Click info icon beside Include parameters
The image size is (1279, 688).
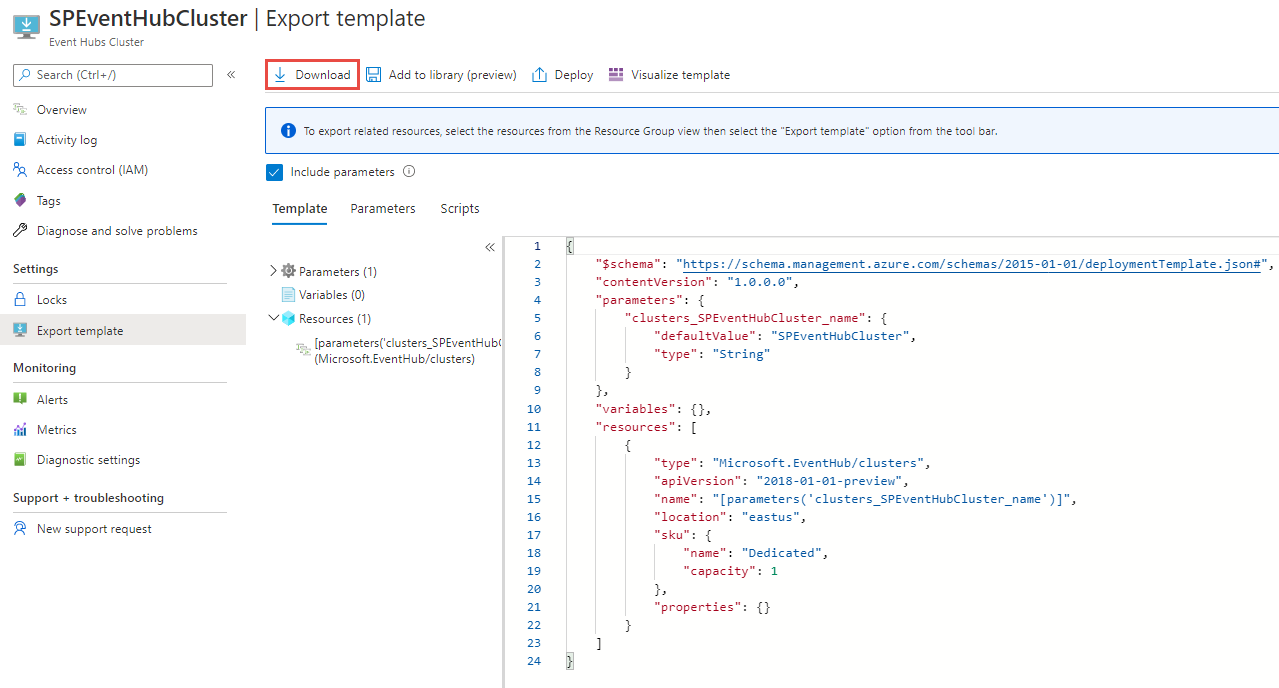tap(409, 172)
